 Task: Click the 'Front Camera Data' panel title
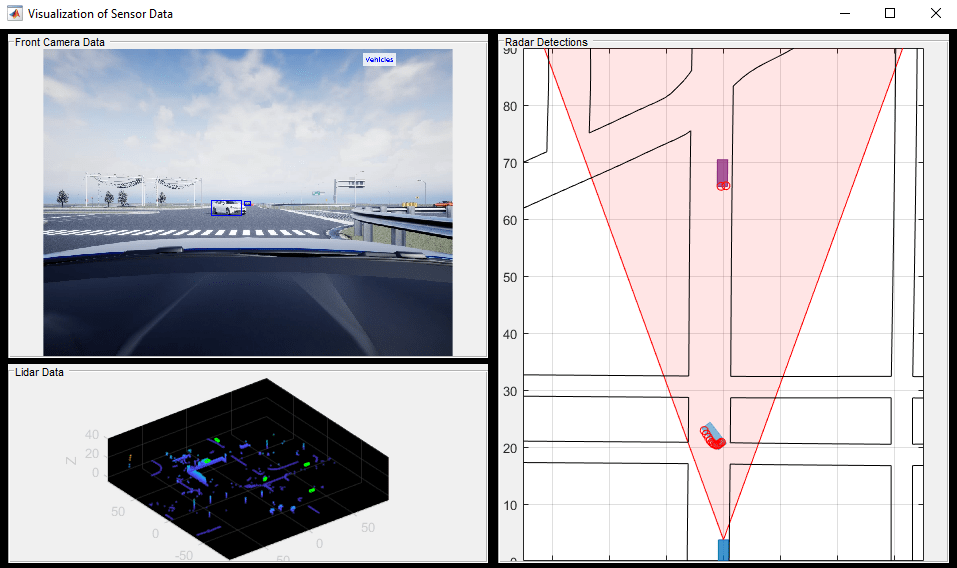pyautogui.click(x=60, y=42)
